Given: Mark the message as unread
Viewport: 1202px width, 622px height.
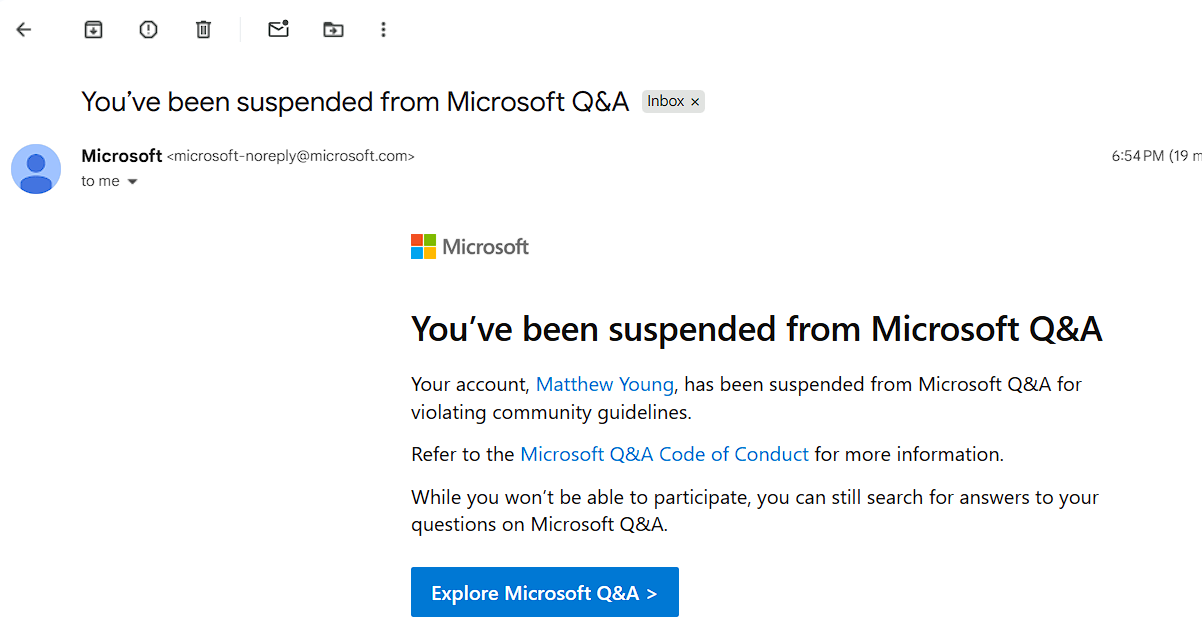Looking at the screenshot, I should (278, 30).
